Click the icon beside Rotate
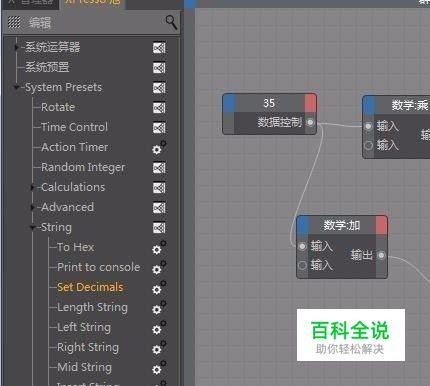 [x=159, y=108]
